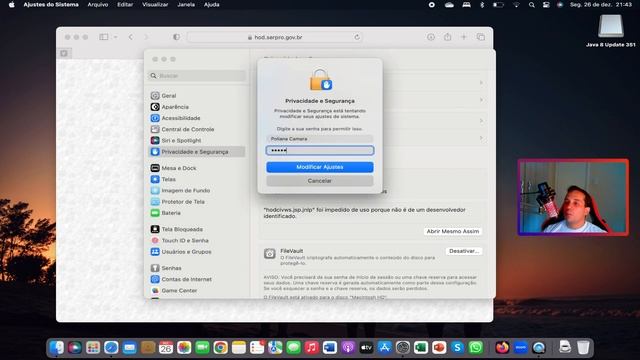The width and height of the screenshot is (640, 360).
Task: Click the FileVault Desativar button
Action: coord(464,251)
